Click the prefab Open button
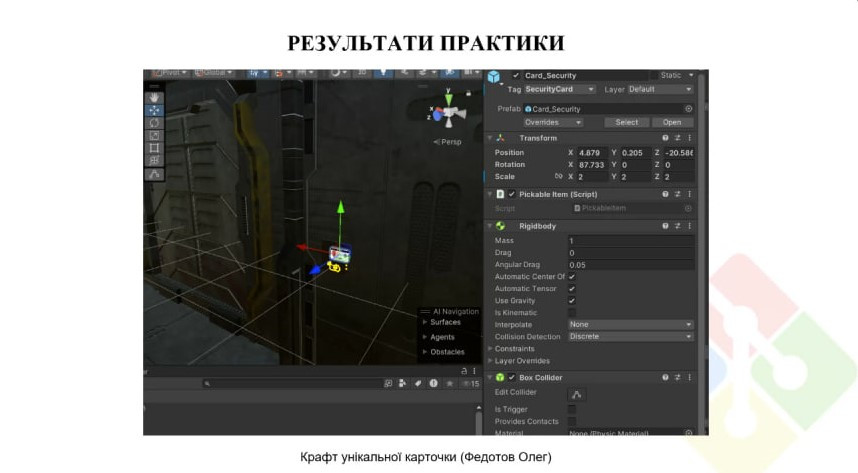Screen dimensions: 858x473 point(672,122)
